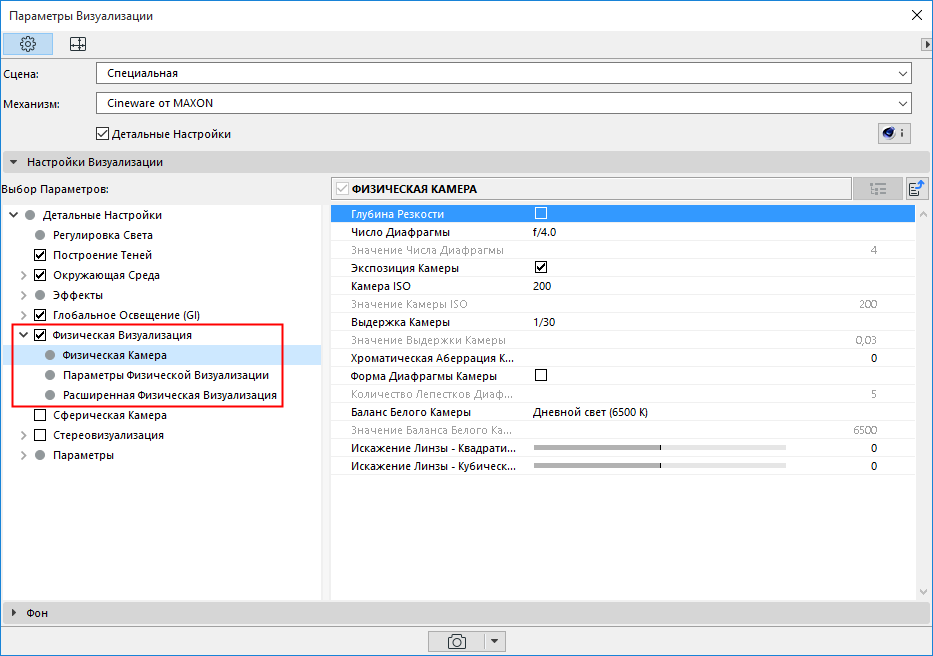This screenshot has width=933, height=656.
Task: Click the Число Диафрагмы value f/4.0
Action: [x=544, y=232]
